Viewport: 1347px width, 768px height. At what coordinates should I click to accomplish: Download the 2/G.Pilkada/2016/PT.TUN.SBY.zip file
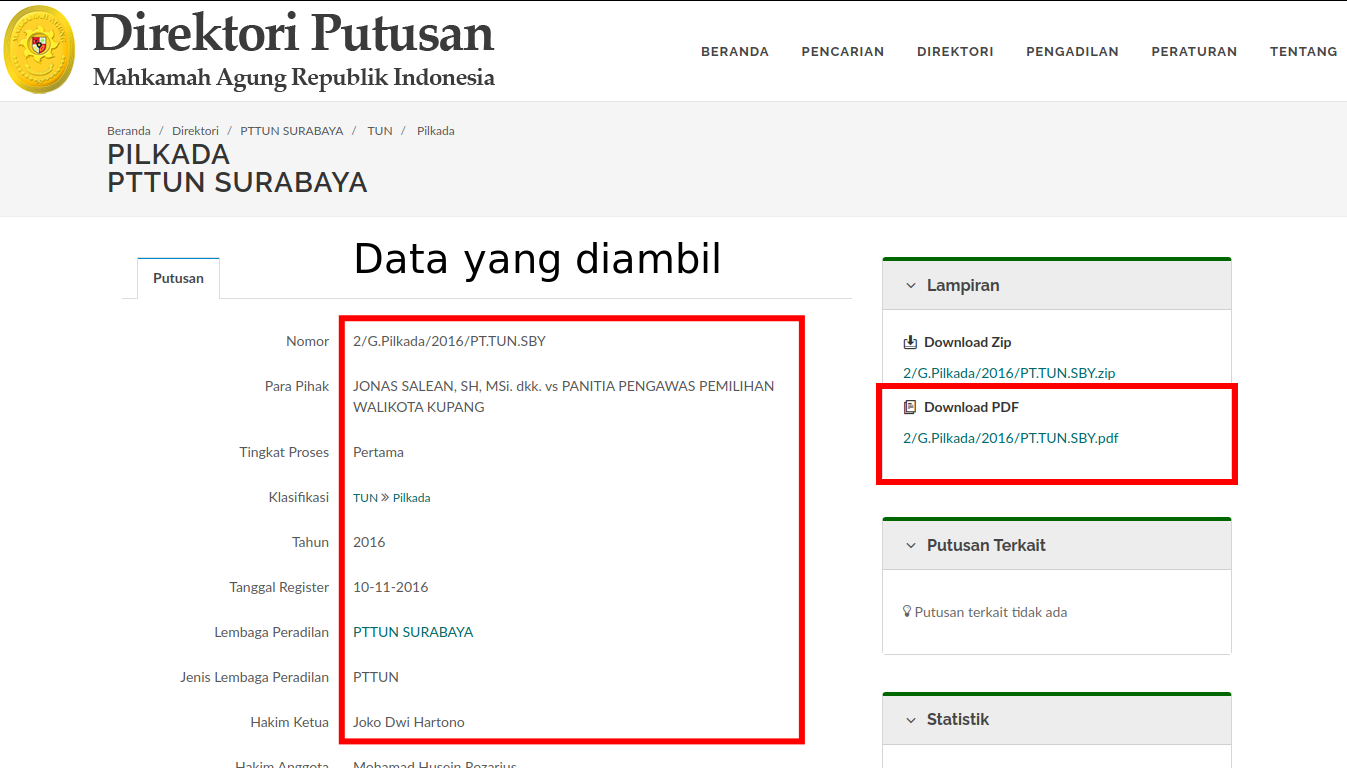1009,373
